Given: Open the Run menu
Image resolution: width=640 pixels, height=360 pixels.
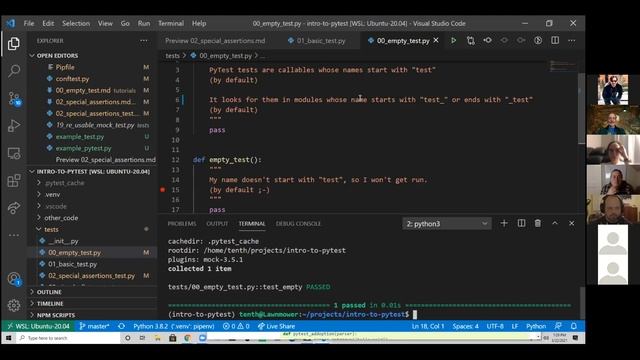Looking at the screenshot, I should pos(144,23).
